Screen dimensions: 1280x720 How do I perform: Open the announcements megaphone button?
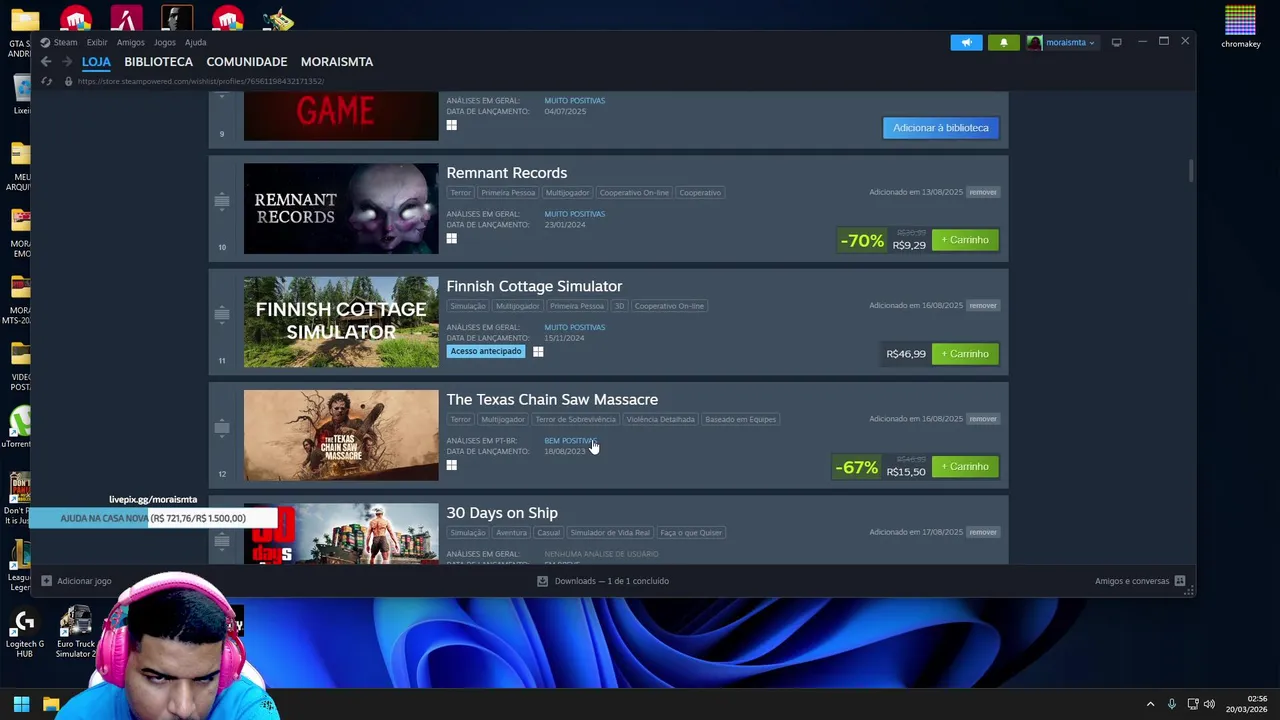[x=966, y=42]
